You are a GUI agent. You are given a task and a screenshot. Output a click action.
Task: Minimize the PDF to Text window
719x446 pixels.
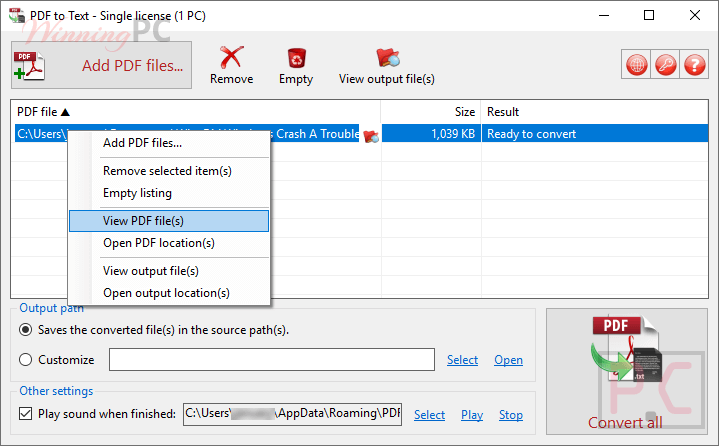[604, 16]
